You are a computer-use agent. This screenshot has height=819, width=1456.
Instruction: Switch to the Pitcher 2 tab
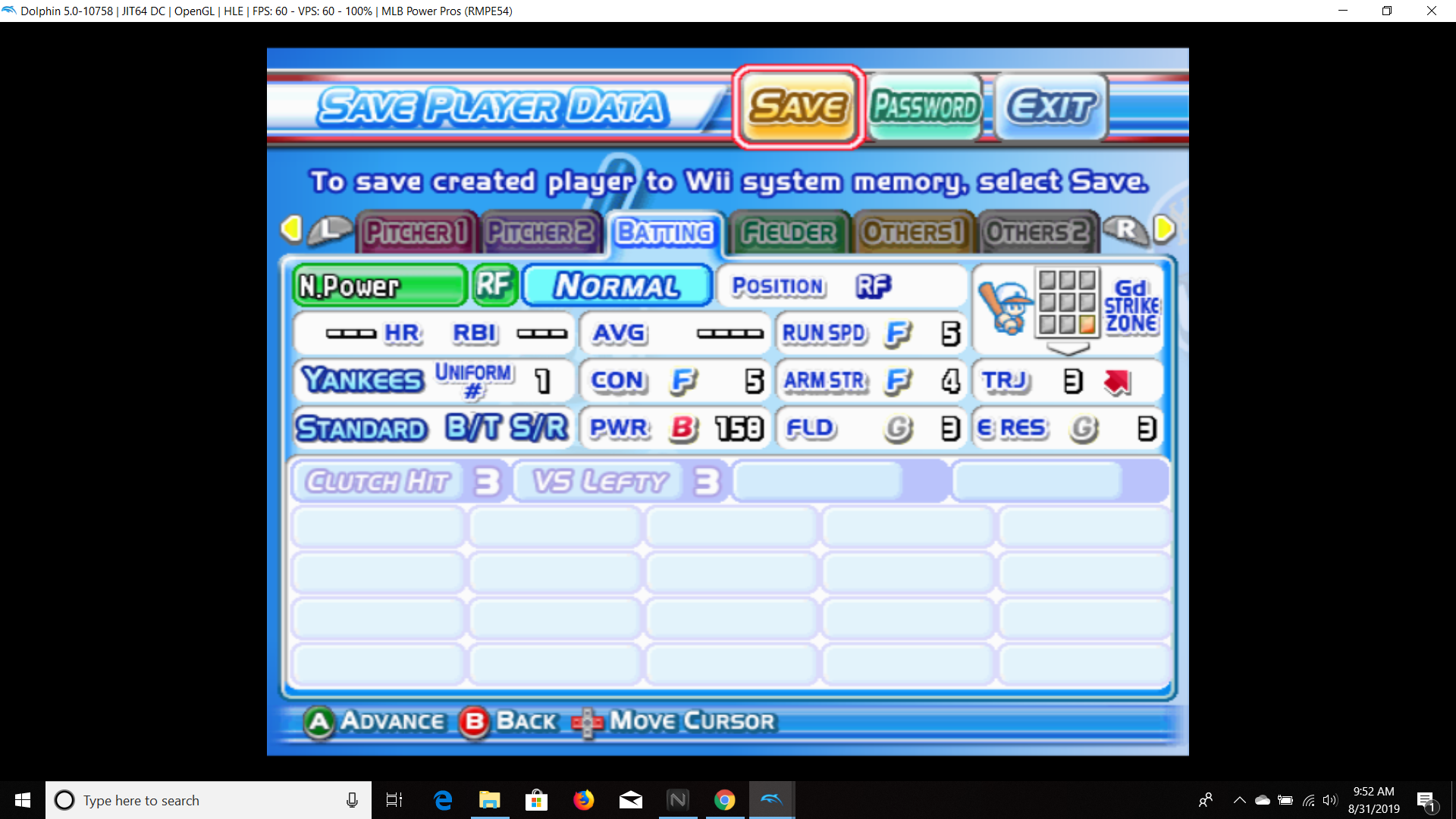tap(541, 232)
